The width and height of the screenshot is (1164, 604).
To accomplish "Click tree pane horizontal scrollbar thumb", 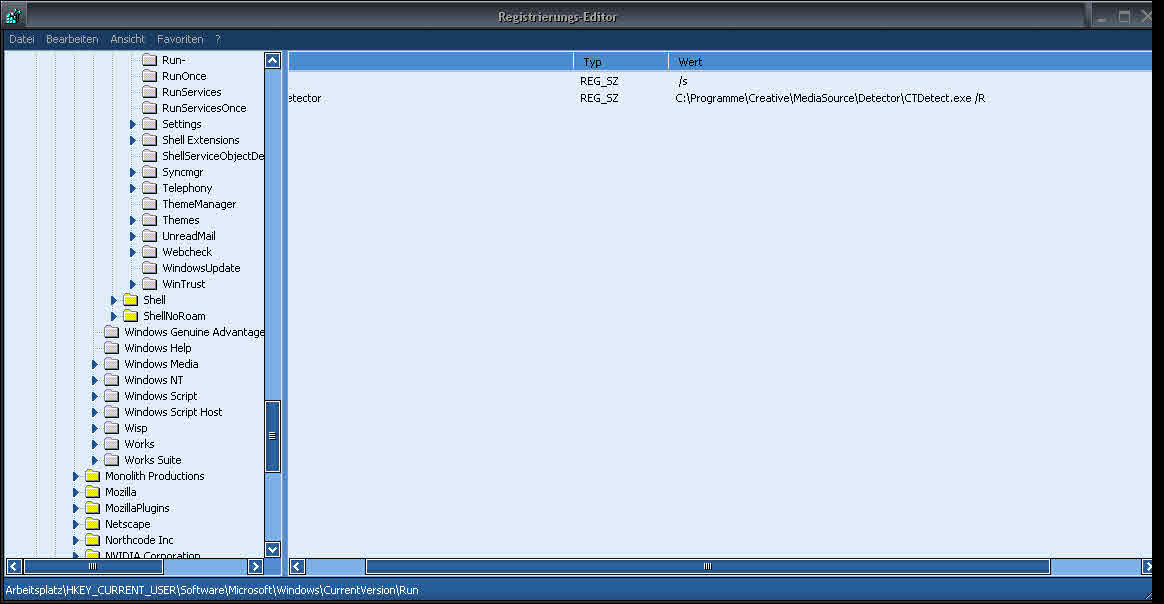I will (94, 567).
